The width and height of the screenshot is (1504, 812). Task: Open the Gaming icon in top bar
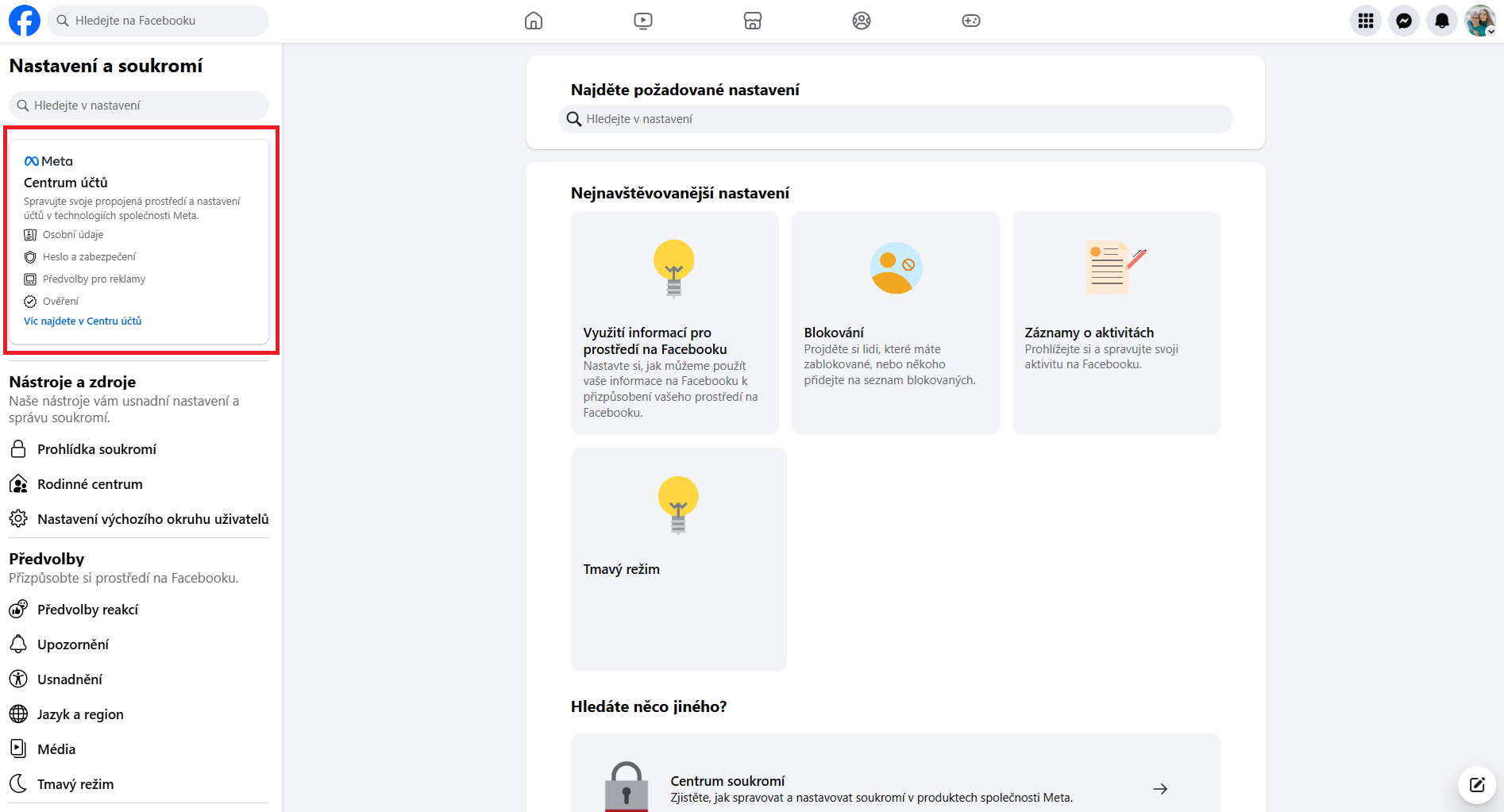pyautogui.click(x=971, y=21)
